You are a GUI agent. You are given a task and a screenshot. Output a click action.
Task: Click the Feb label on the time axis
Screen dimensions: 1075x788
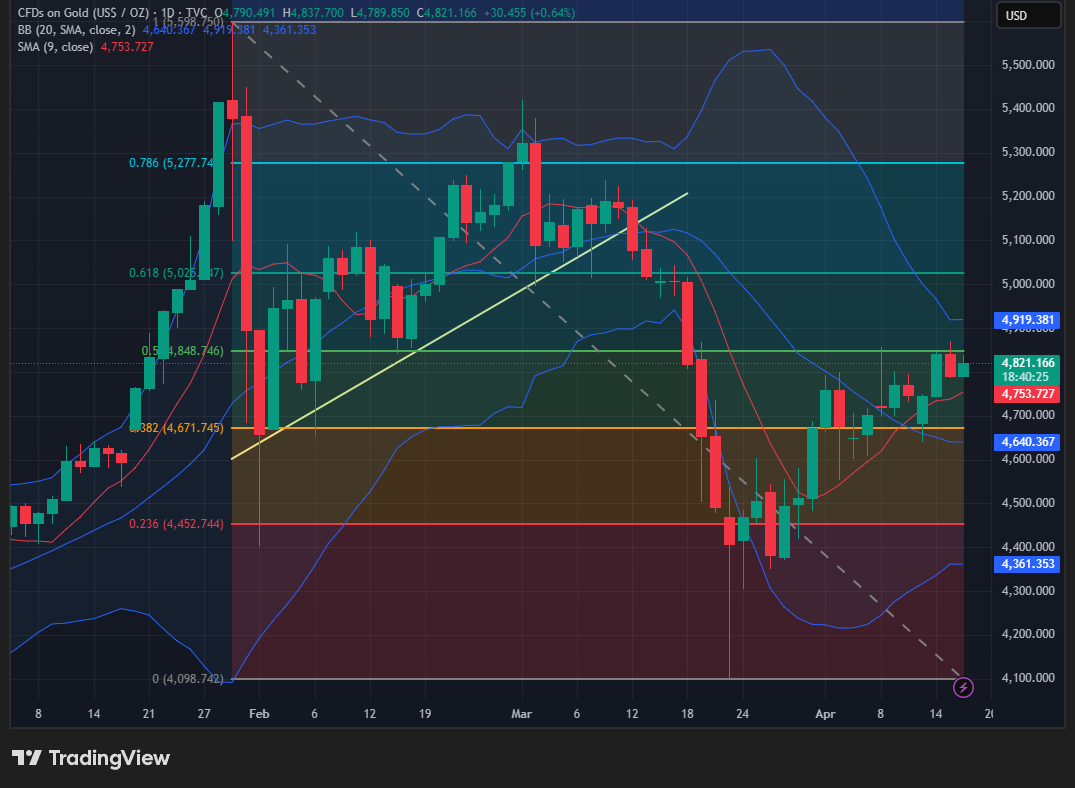pos(259,715)
